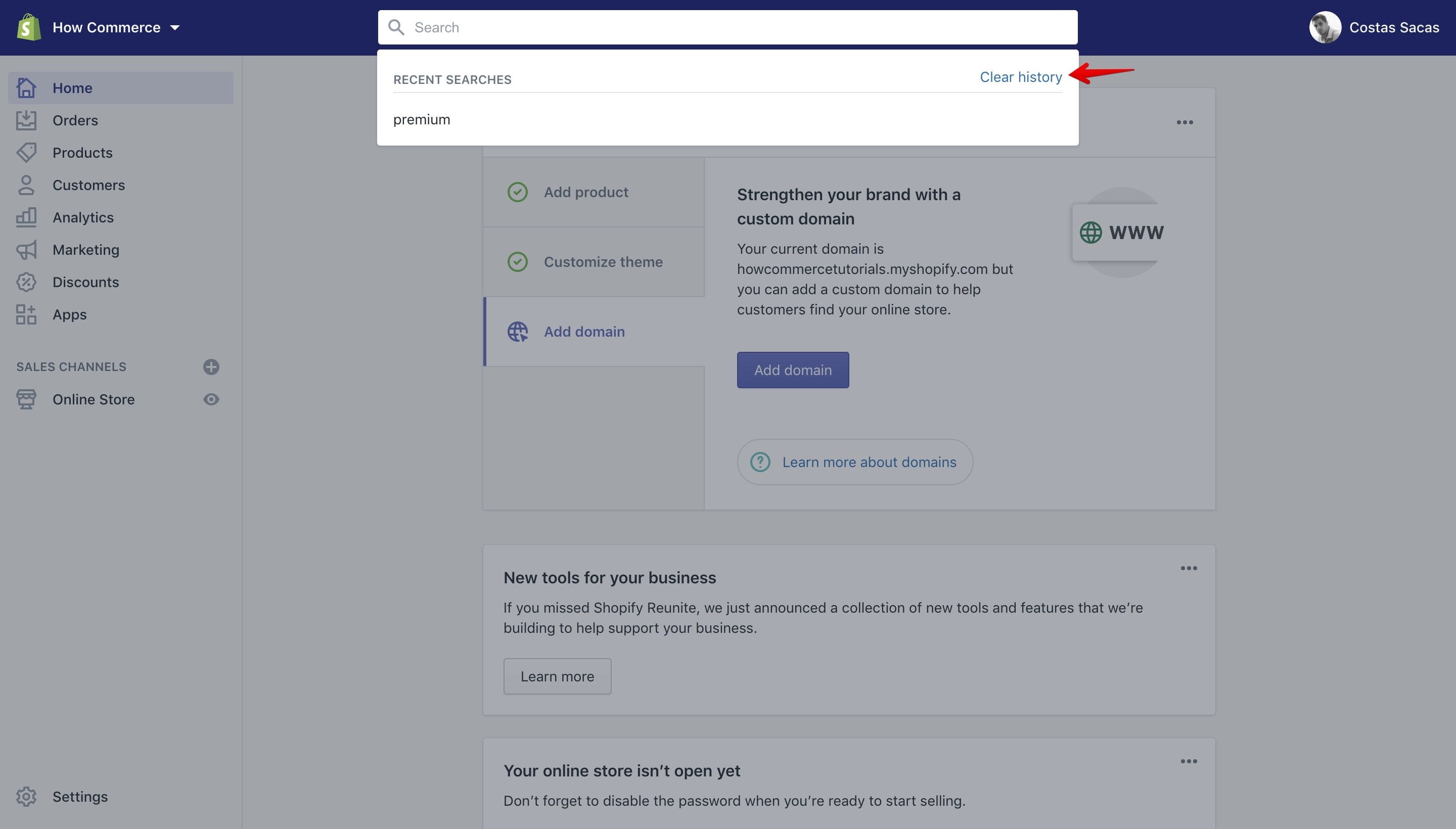The height and width of the screenshot is (829, 1456).
Task: Click the Learn more button
Action: tap(557, 676)
